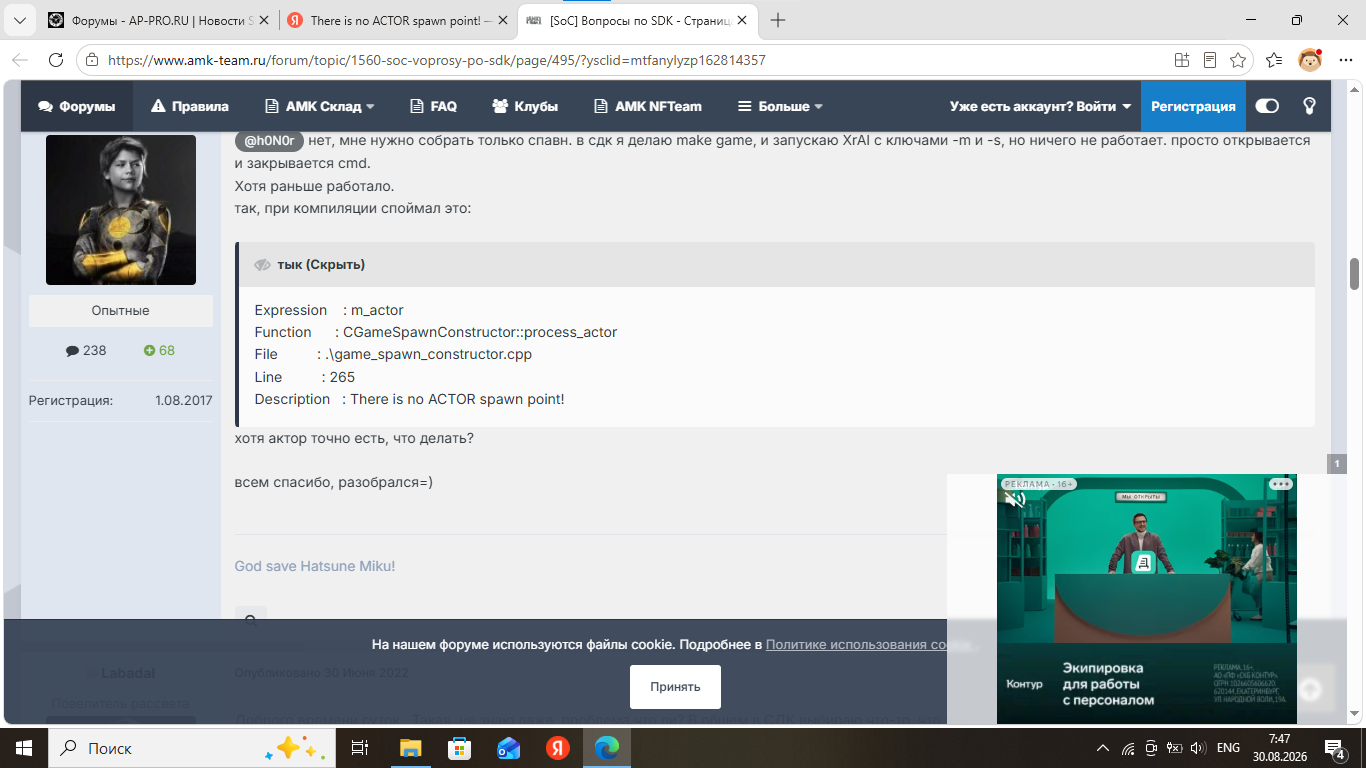Image resolution: width=1366 pixels, height=768 pixels.
Task: Click the browser refresh icon
Action: tap(56, 60)
